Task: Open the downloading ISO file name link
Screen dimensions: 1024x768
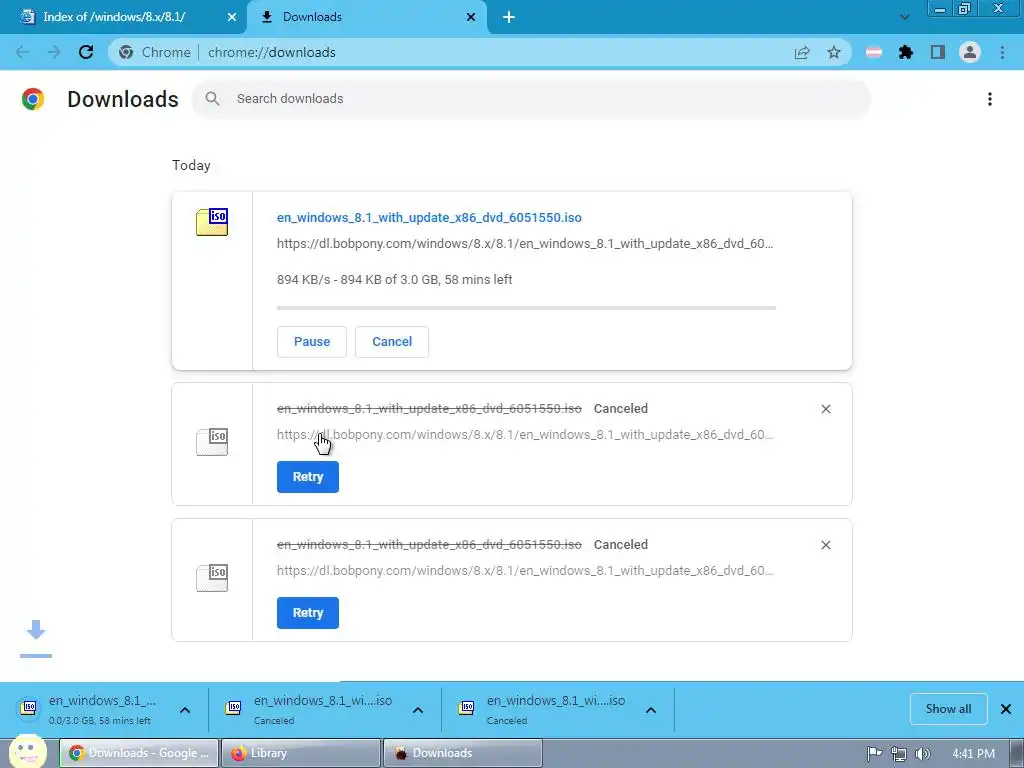Action: click(x=429, y=217)
